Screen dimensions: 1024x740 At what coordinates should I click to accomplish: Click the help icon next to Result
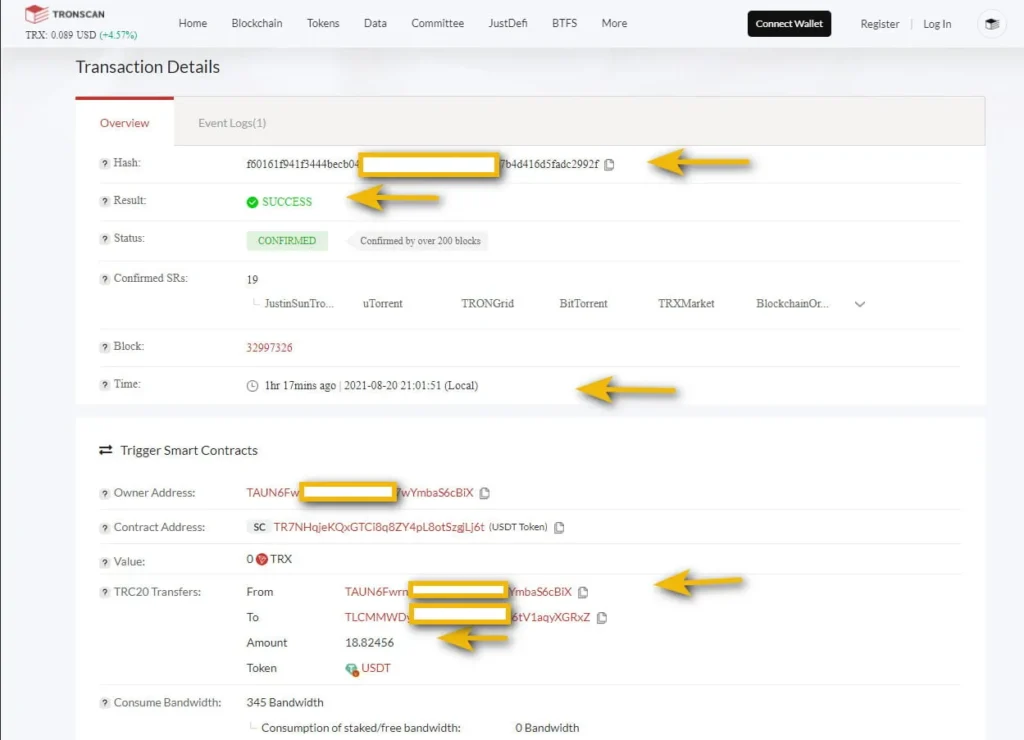[104, 201]
